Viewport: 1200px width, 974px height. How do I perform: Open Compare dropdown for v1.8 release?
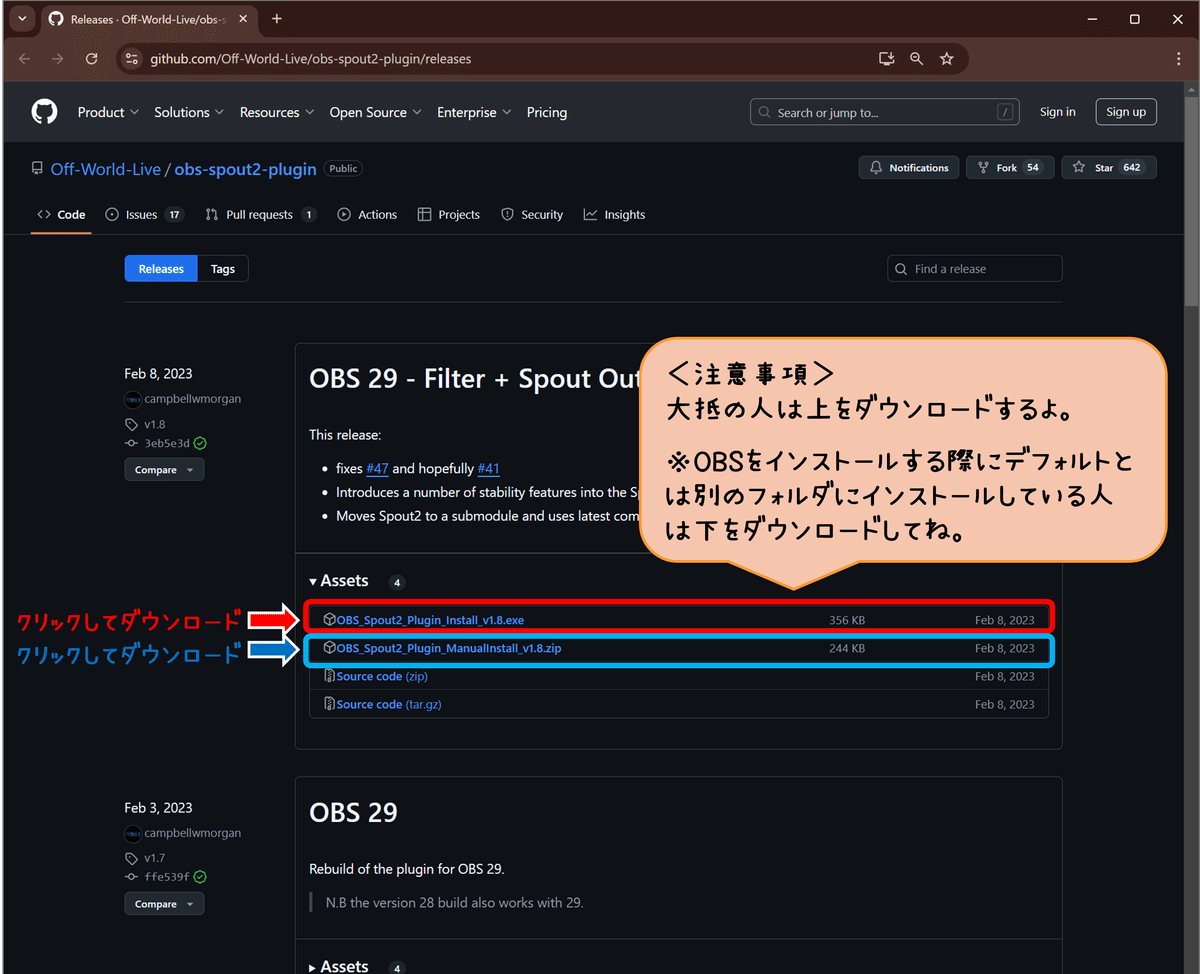tap(164, 469)
